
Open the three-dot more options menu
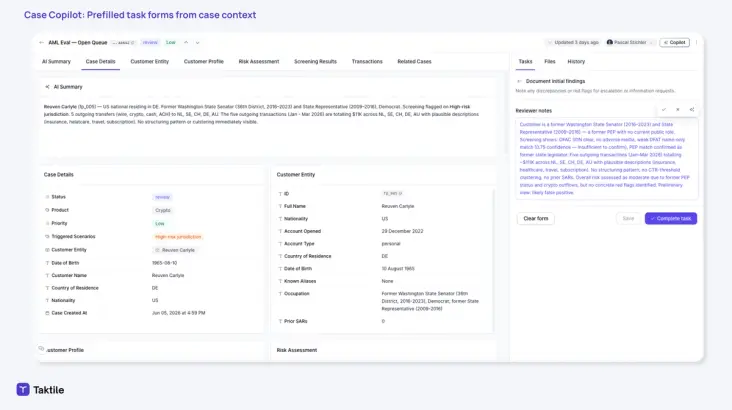[x=696, y=42]
